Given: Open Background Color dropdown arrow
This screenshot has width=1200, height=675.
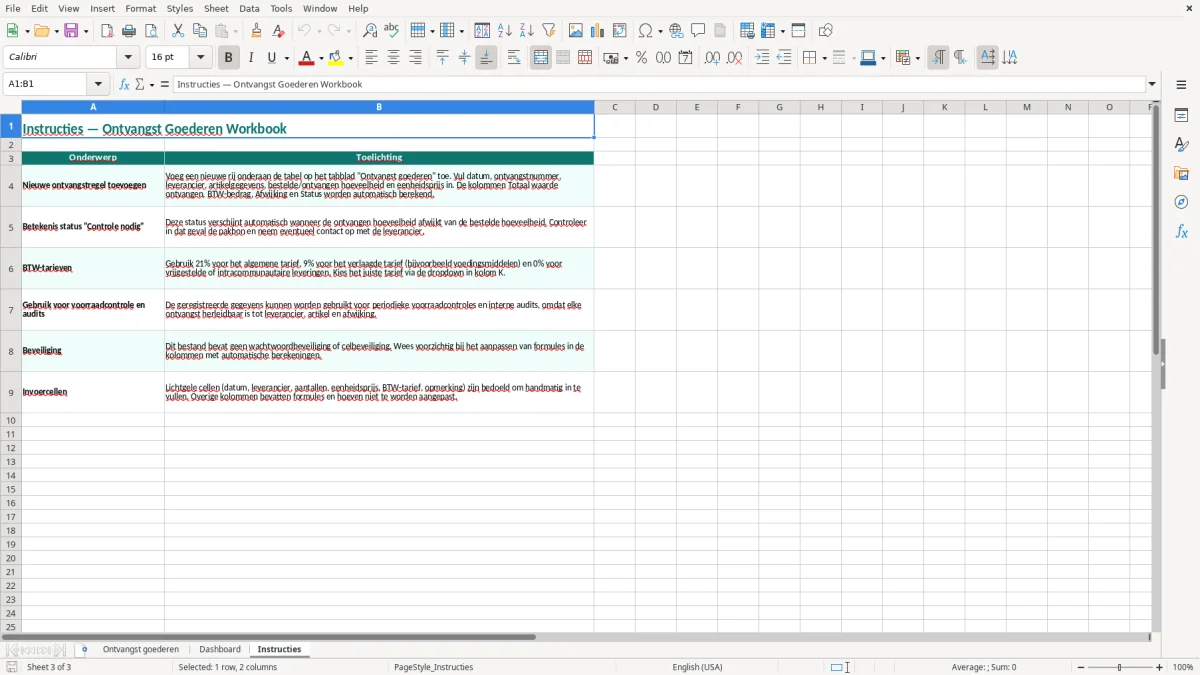Looking at the screenshot, I should tap(352, 58).
